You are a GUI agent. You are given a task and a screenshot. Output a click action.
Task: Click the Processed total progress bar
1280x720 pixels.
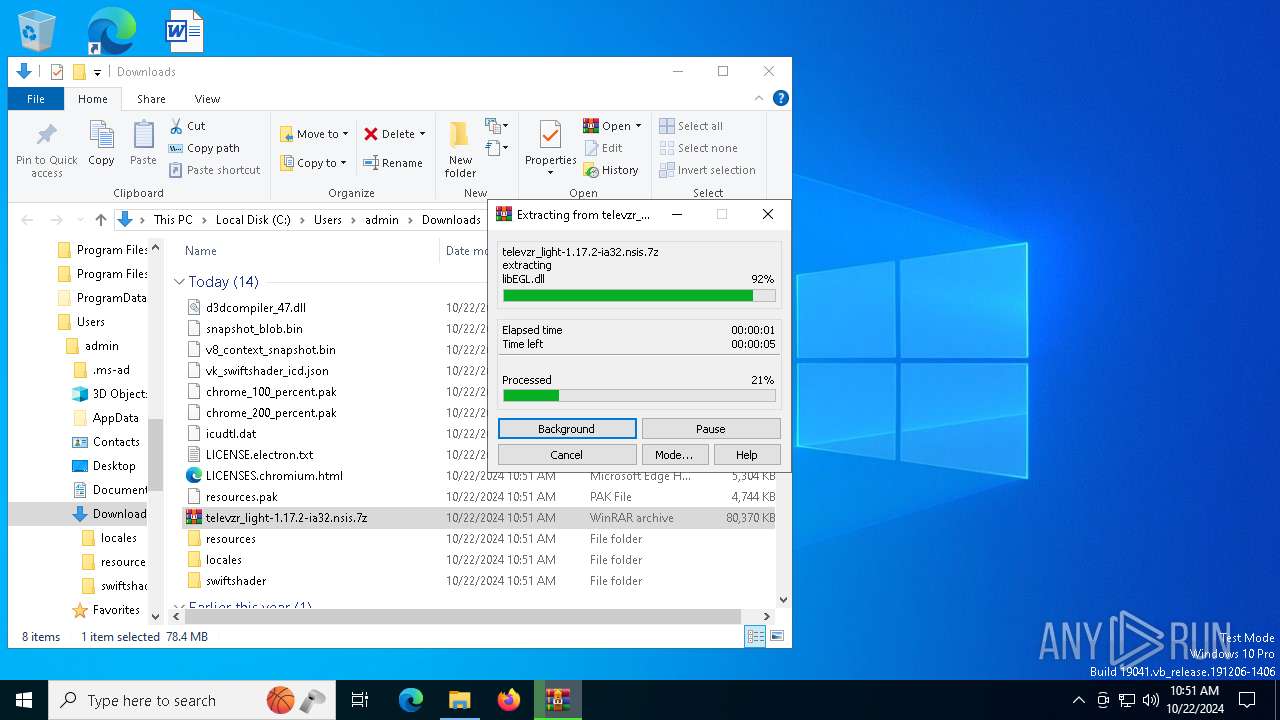click(639, 396)
